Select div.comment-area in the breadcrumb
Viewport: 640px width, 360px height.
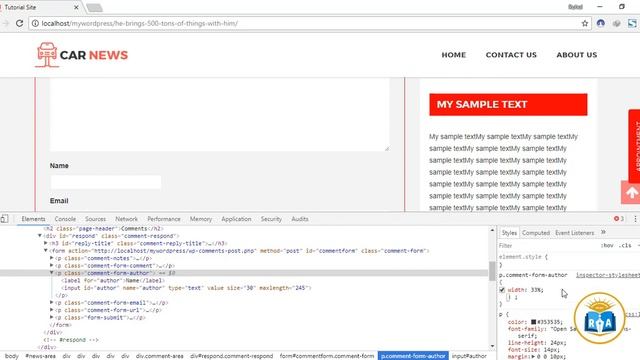point(160,356)
